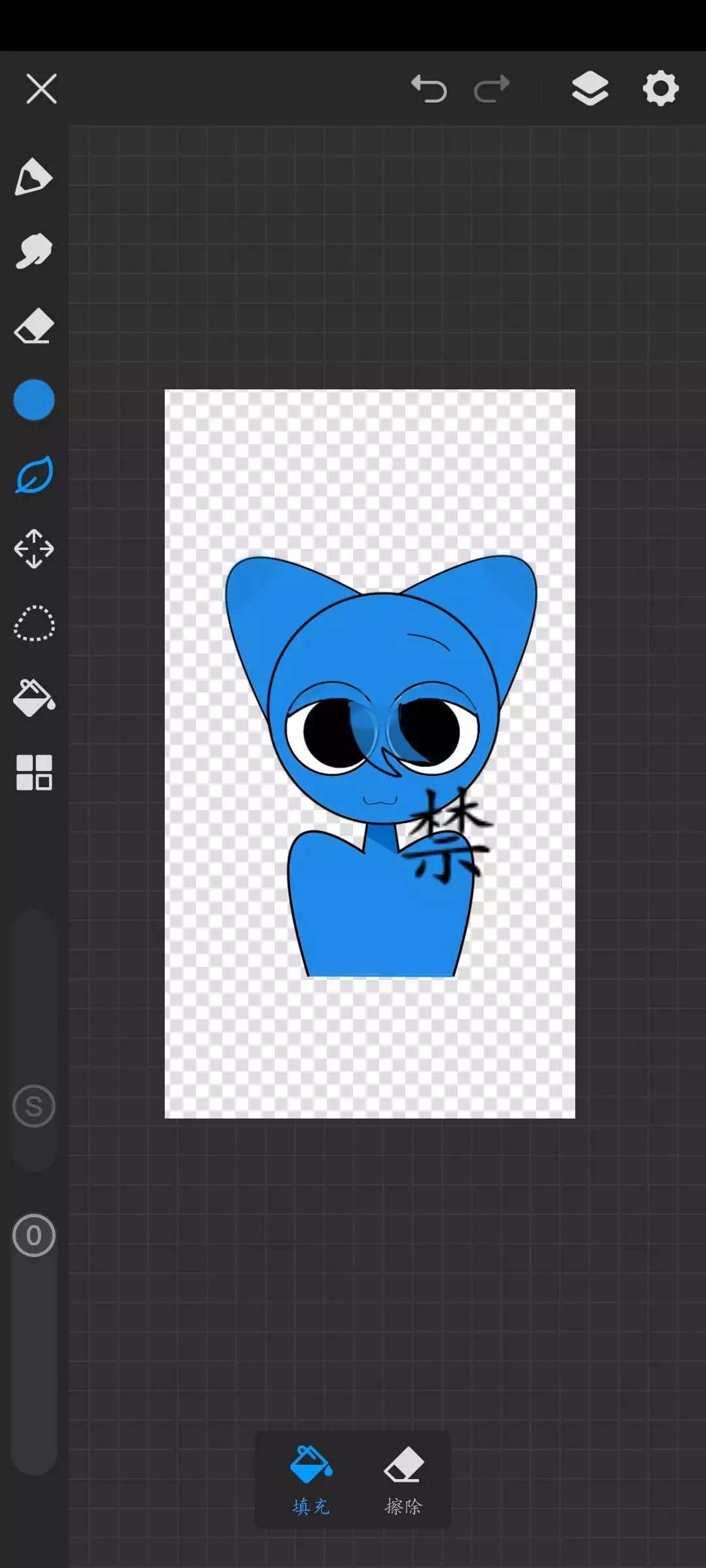Select the highlighted leaf fill tool
This screenshot has height=1568, width=706.
tap(33, 475)
